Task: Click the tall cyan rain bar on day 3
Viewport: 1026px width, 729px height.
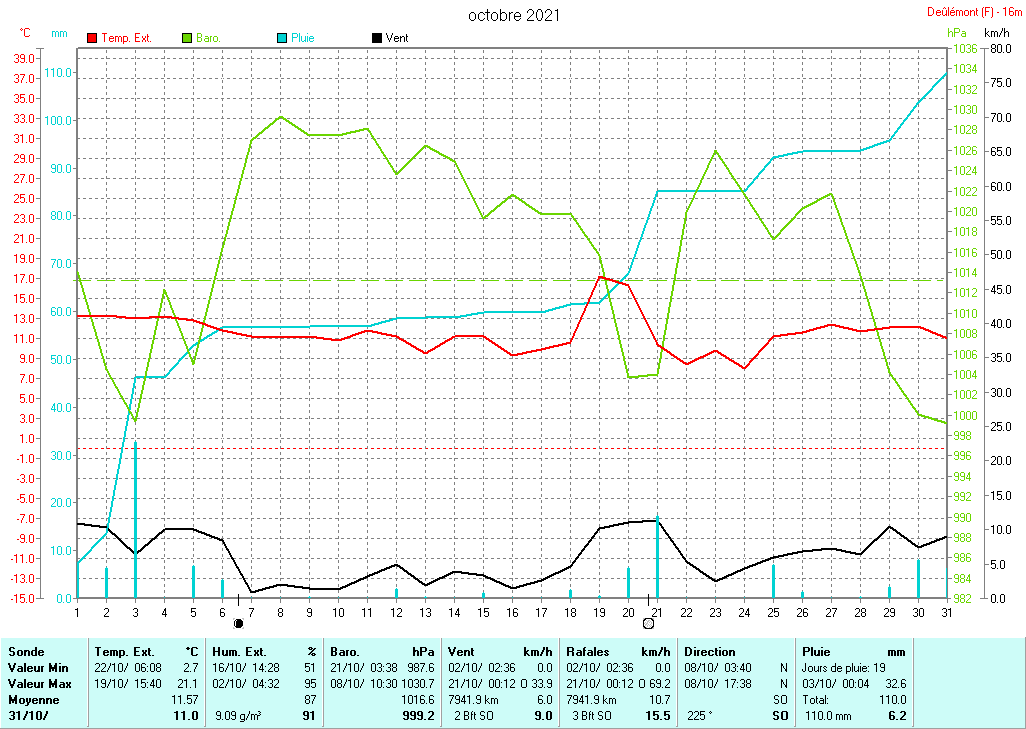Action: coord(136,520)
